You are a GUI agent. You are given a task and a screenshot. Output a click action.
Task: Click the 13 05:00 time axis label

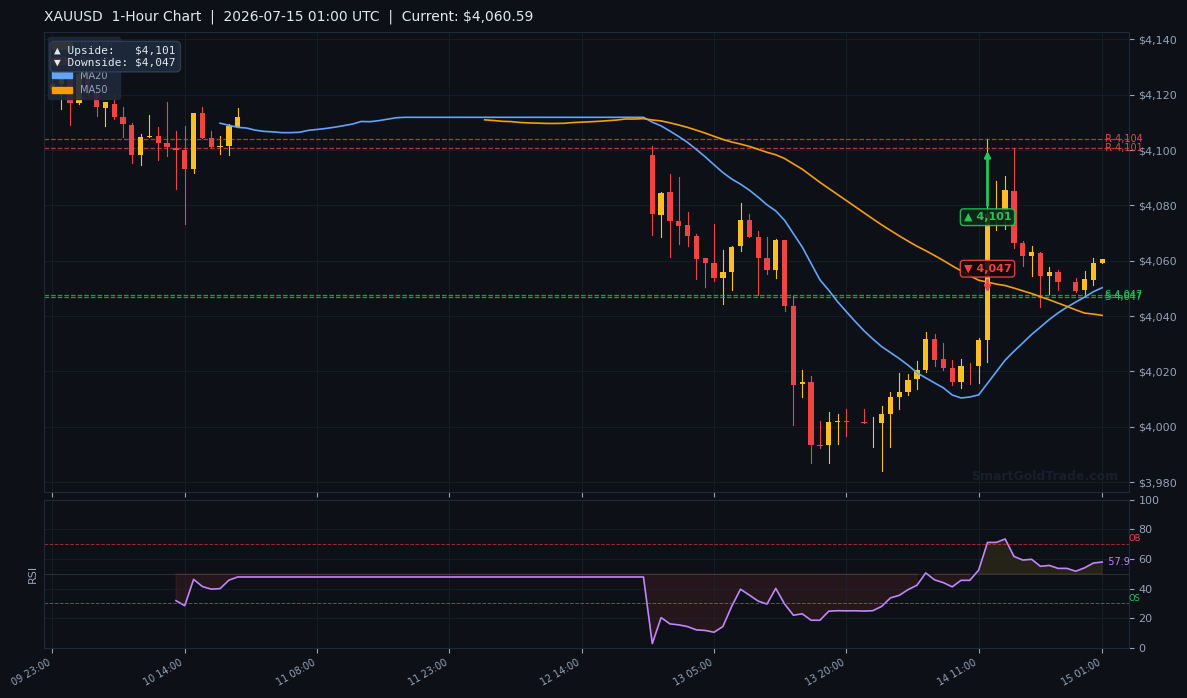click(x=692, y=671)
